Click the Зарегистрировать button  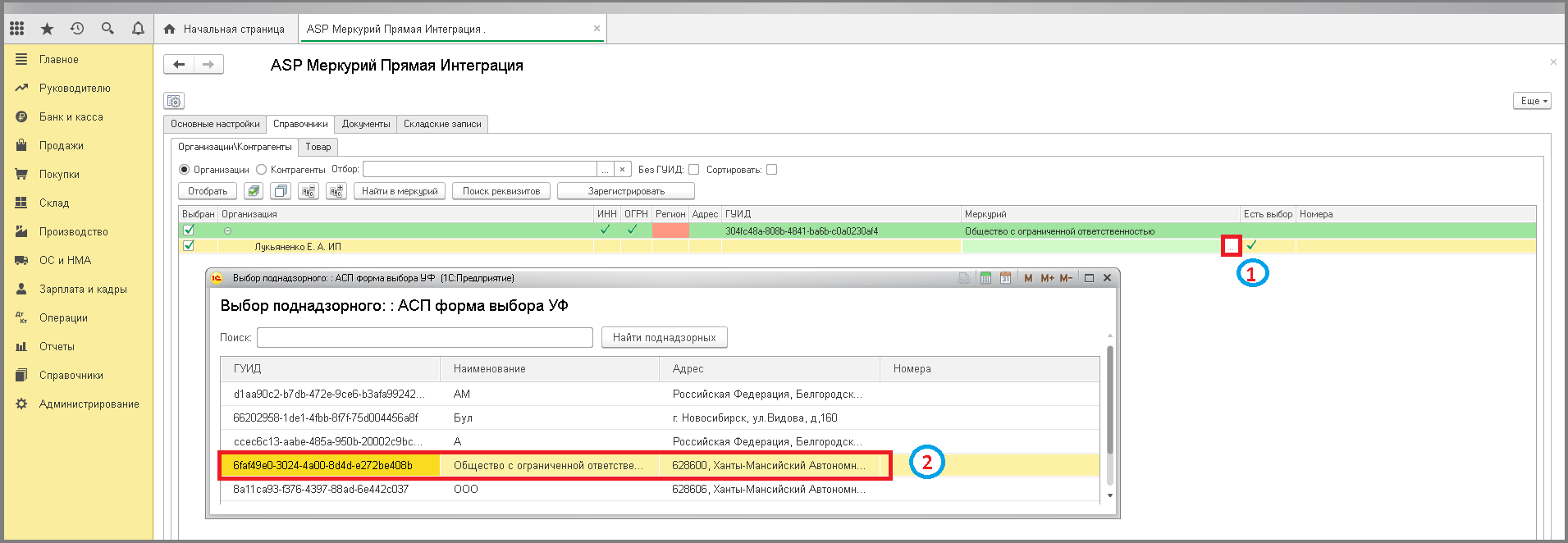pyautogui.click(x=625, y=191)
